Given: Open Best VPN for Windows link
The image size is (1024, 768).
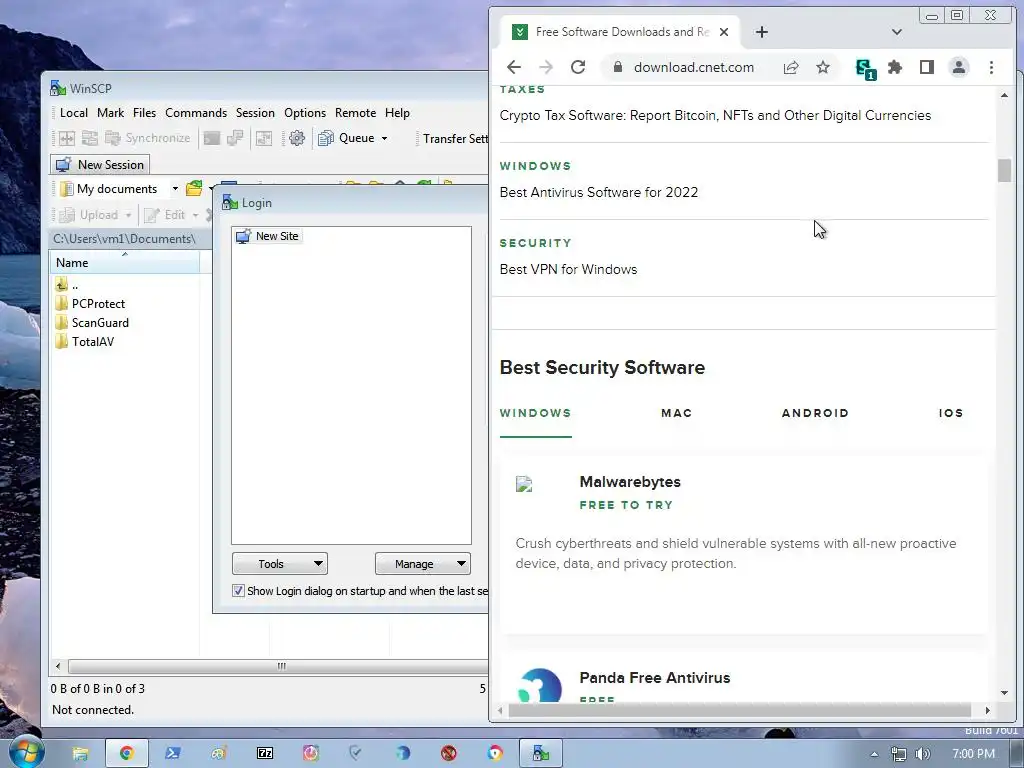Looking at the screenshot, I should (x=568, y=270).
